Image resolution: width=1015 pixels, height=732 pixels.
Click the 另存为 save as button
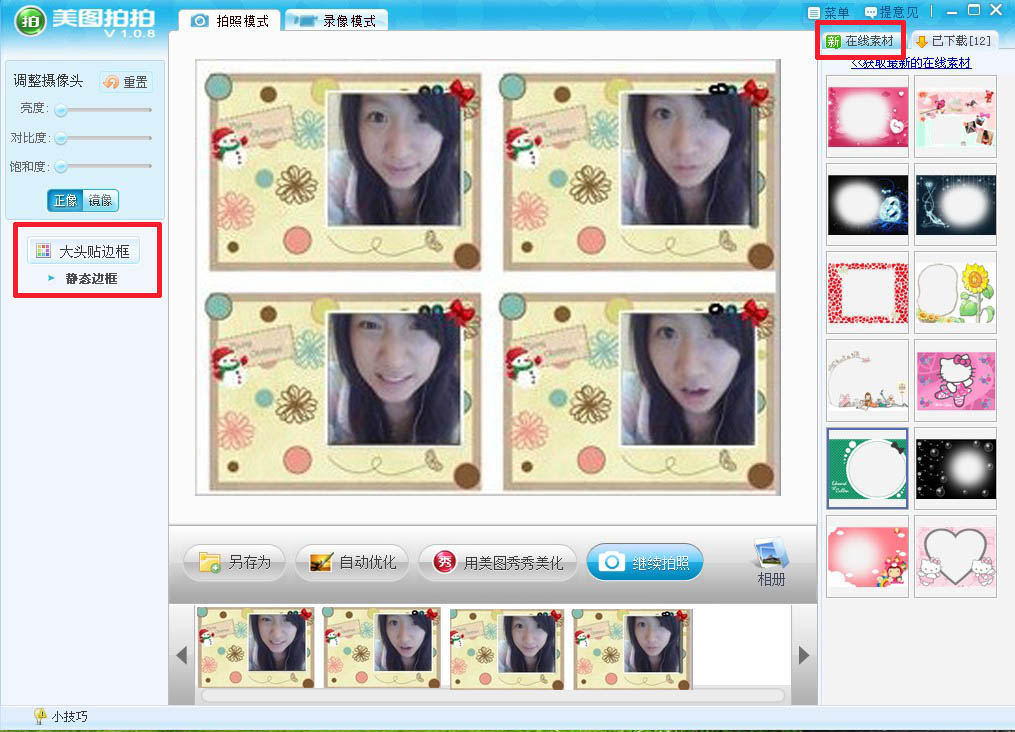(236, 562)
